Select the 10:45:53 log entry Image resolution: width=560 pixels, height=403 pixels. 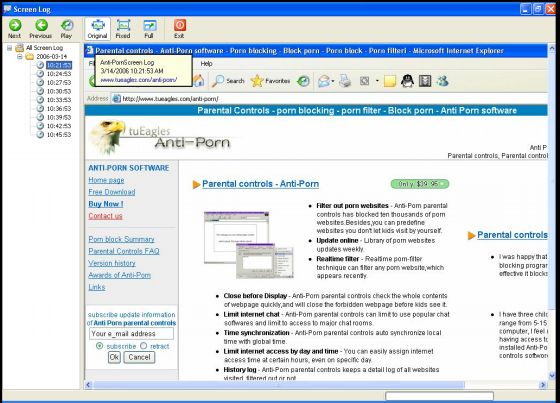coord(59,135)
